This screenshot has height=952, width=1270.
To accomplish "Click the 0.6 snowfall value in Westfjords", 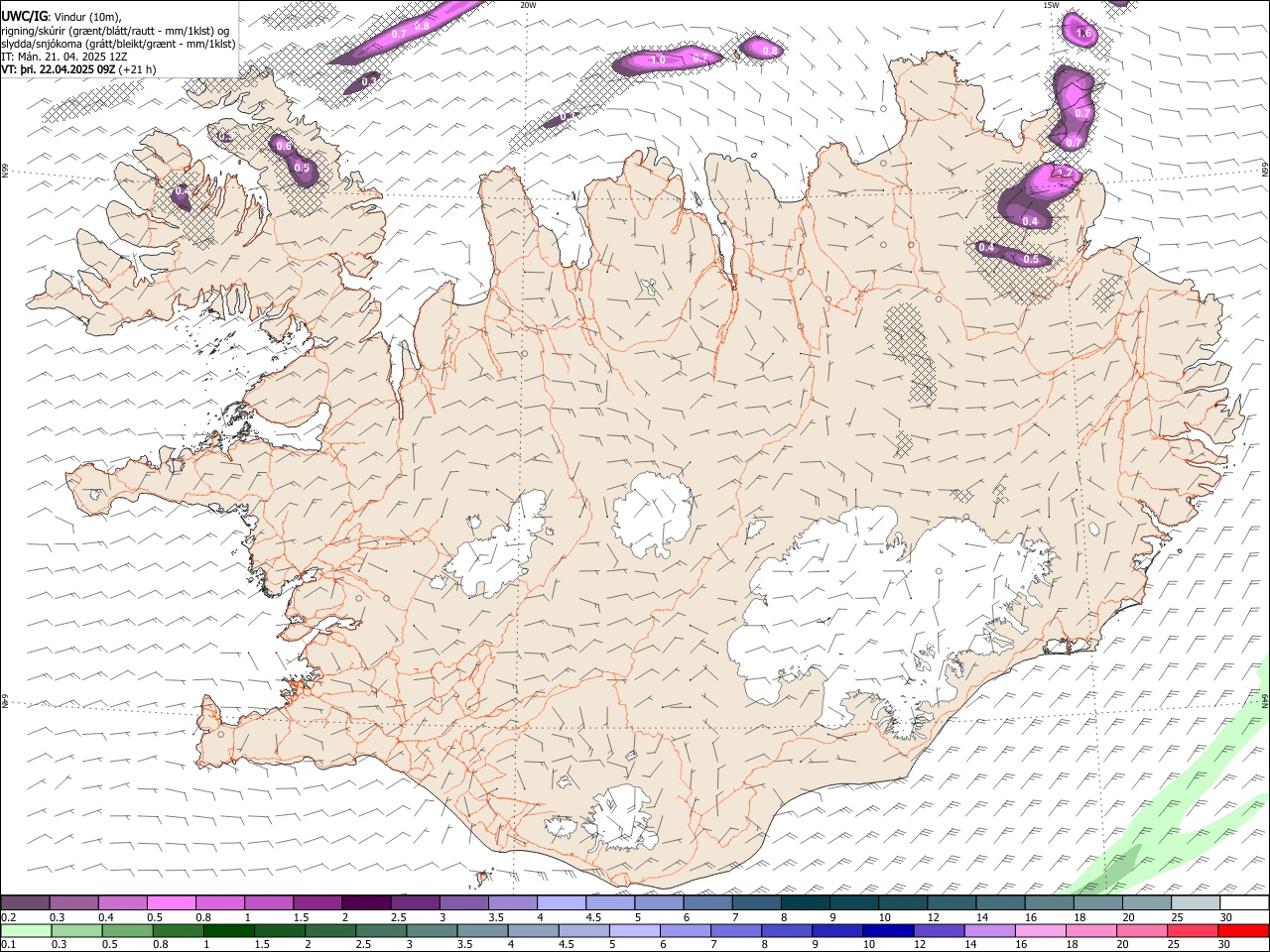I will tap(284, 147).
